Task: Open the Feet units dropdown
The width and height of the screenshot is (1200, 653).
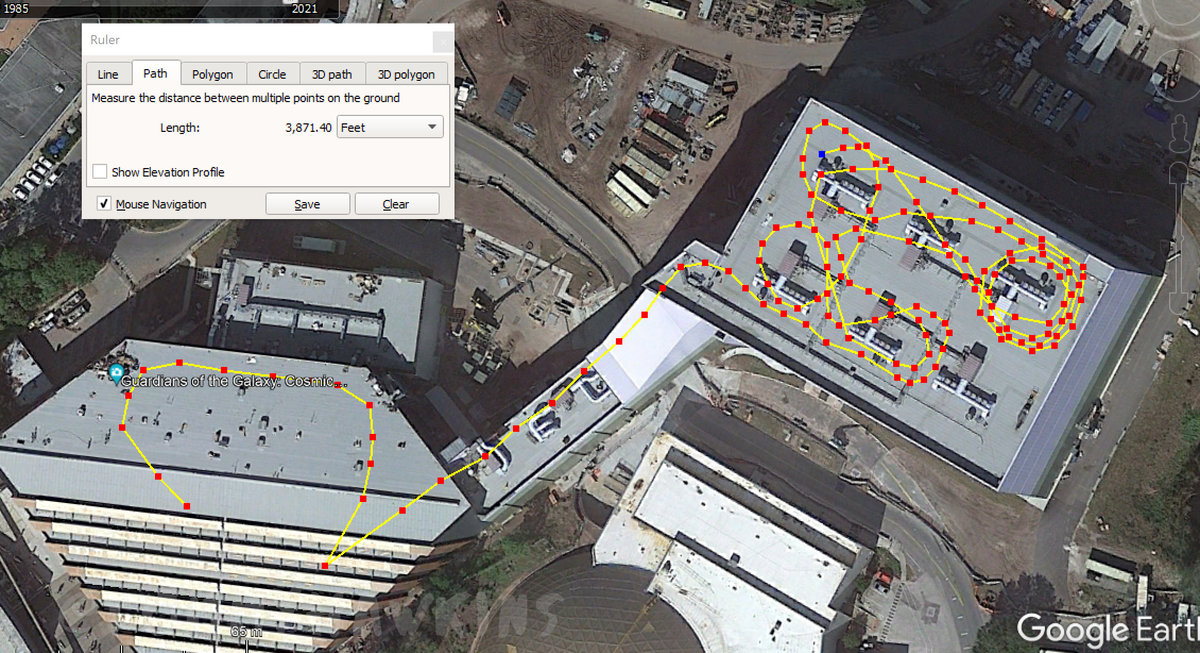Action: [x=391, y=128]
